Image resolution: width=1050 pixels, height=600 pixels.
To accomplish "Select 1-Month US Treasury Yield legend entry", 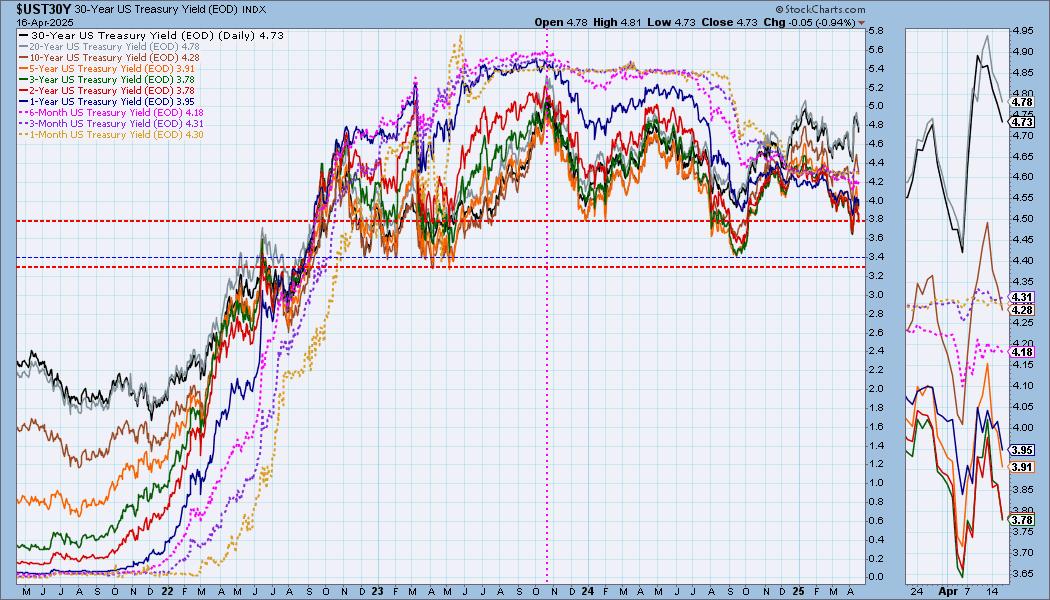I will click(112, 135).
